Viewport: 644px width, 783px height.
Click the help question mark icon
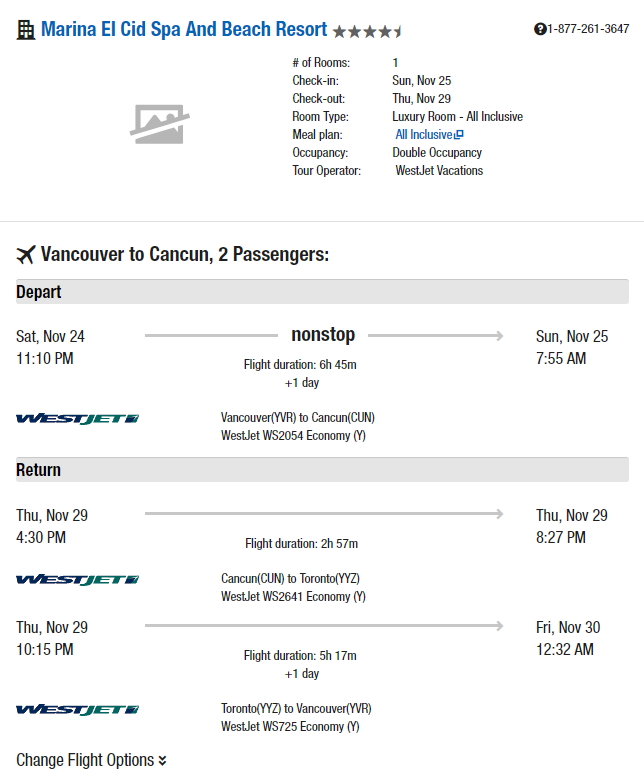[540, 29]
